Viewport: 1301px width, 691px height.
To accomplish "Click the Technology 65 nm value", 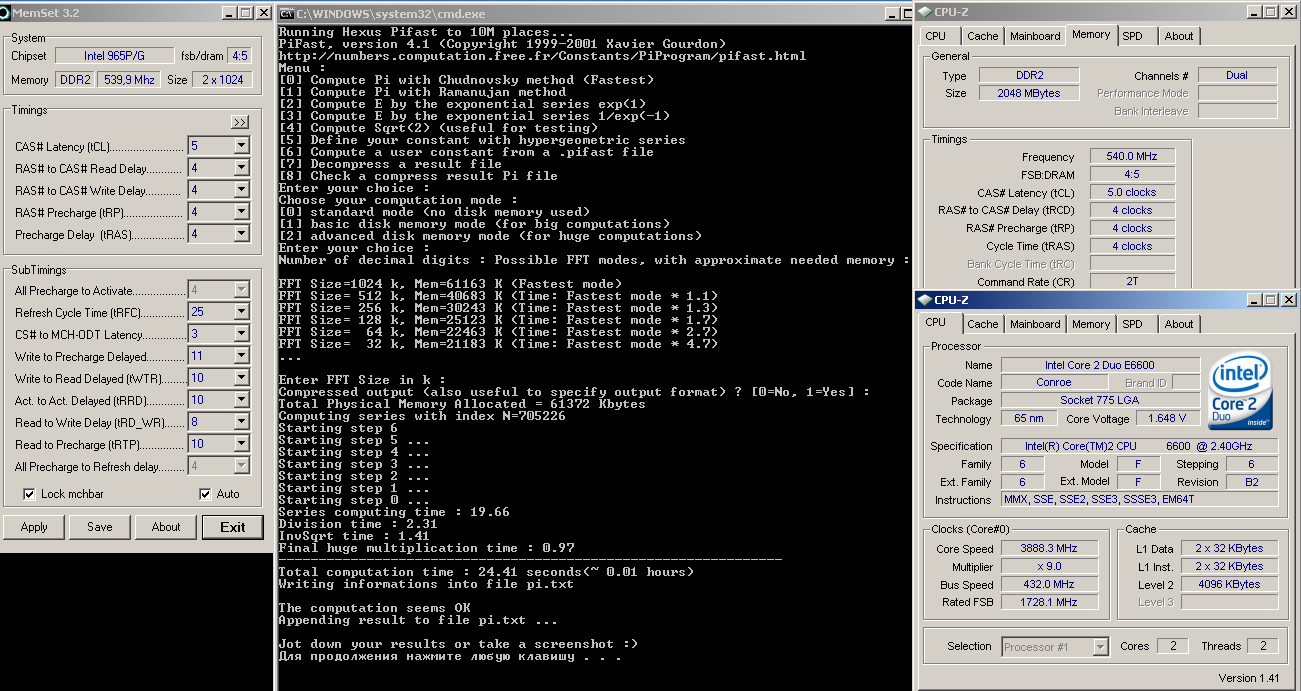I will pos(1027,418).
